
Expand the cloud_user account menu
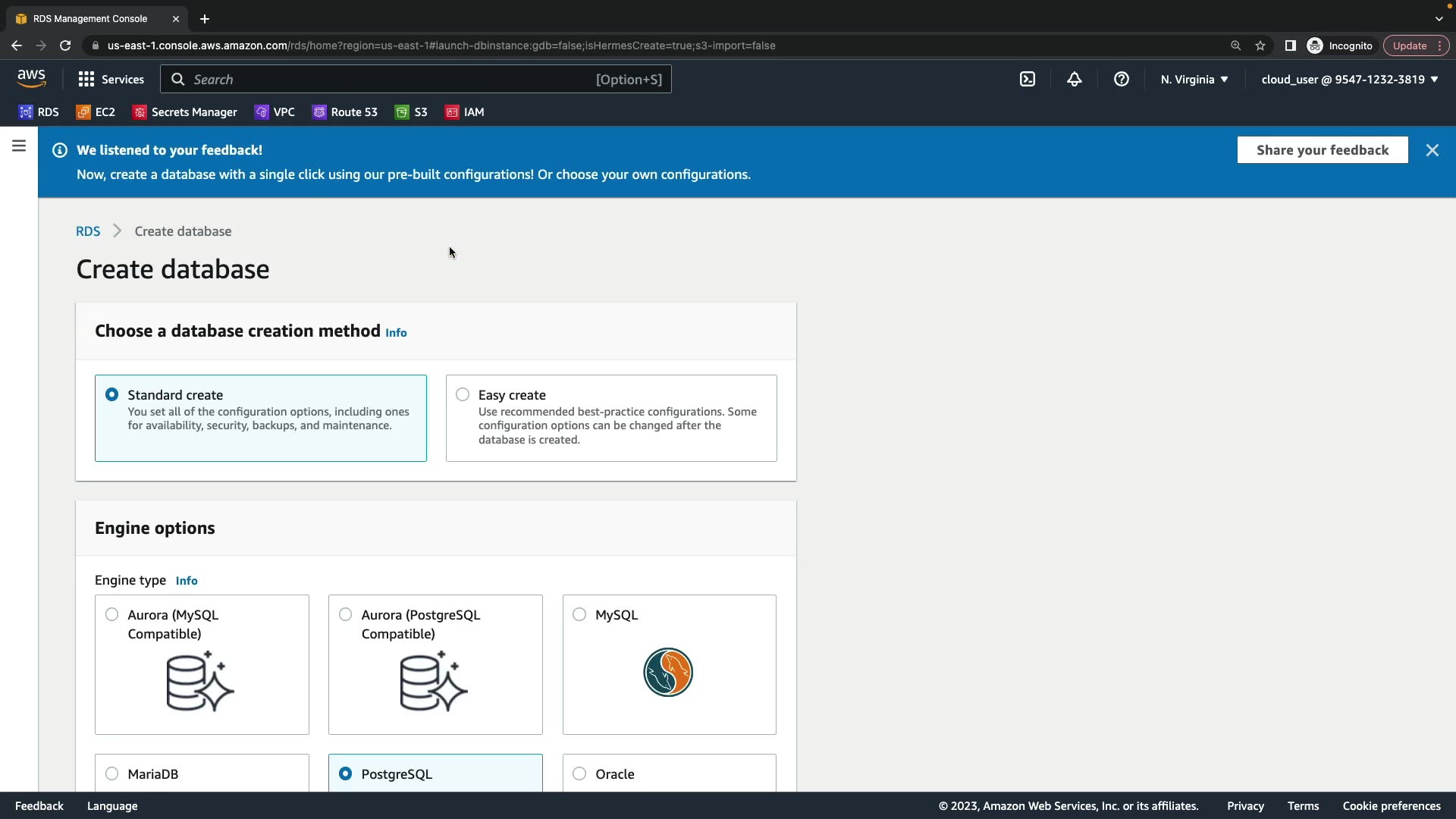click(x=1349, y=79)
